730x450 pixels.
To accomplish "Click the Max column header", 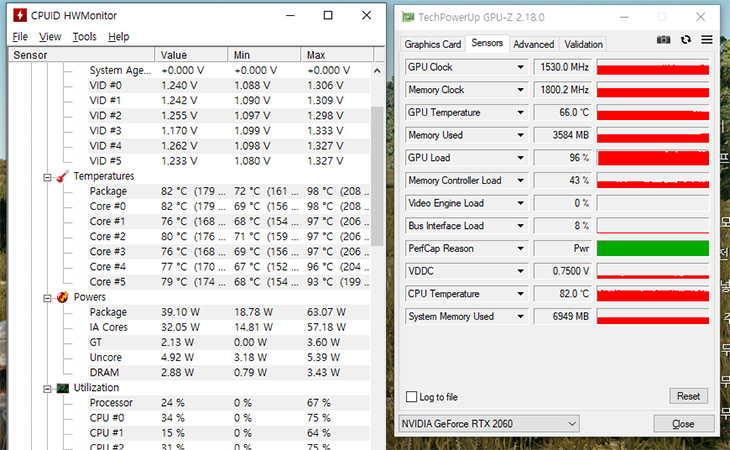I will pos(338,55).
